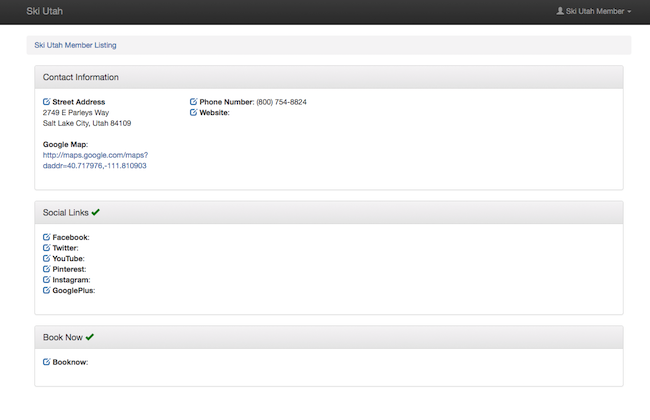650x420 pixels.
Task: Click edit icon beside Street Address
Action: (x=46, y=102)
